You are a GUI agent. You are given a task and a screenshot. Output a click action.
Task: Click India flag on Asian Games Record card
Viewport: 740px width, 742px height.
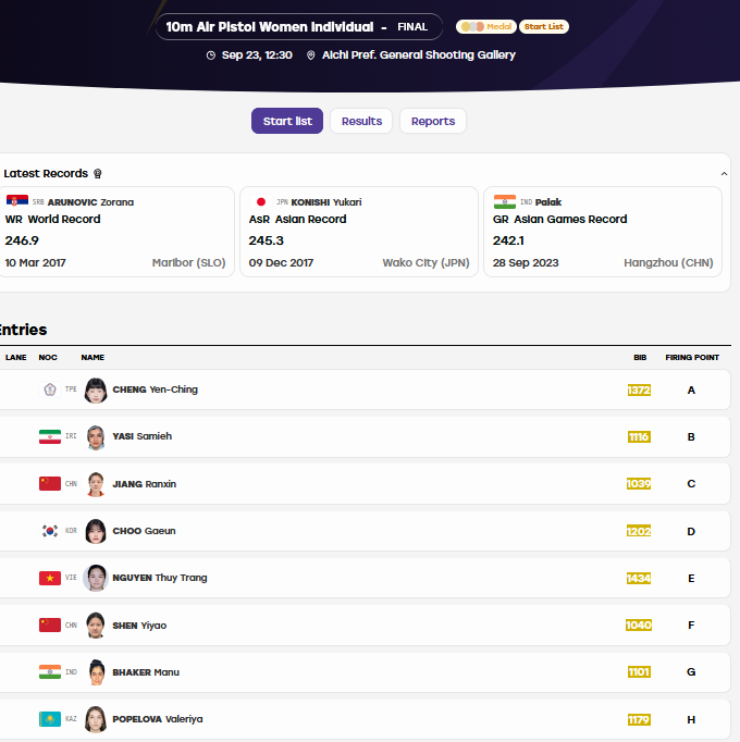tap(504, 202)
